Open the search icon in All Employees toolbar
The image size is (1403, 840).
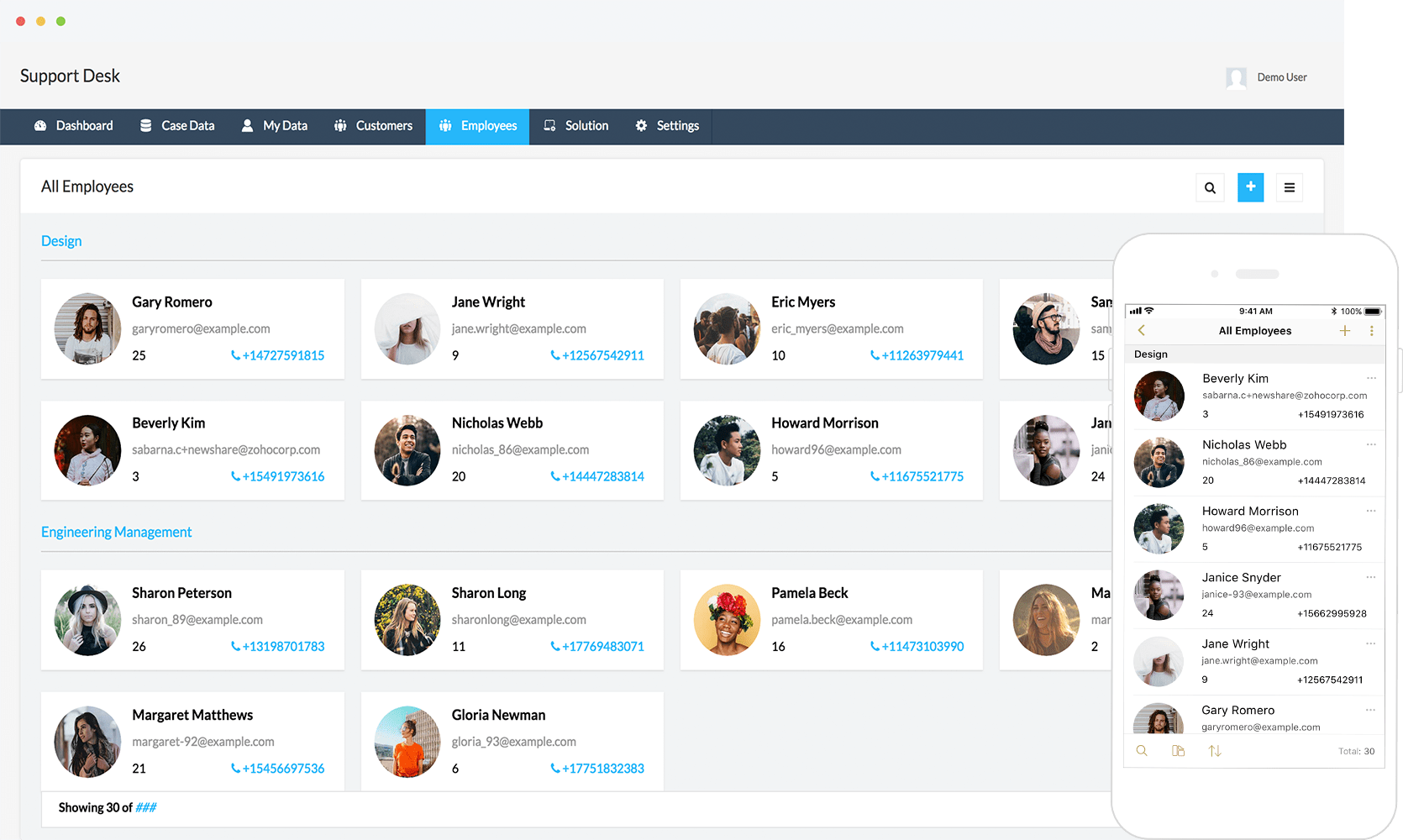click(x=1210, y=186)
